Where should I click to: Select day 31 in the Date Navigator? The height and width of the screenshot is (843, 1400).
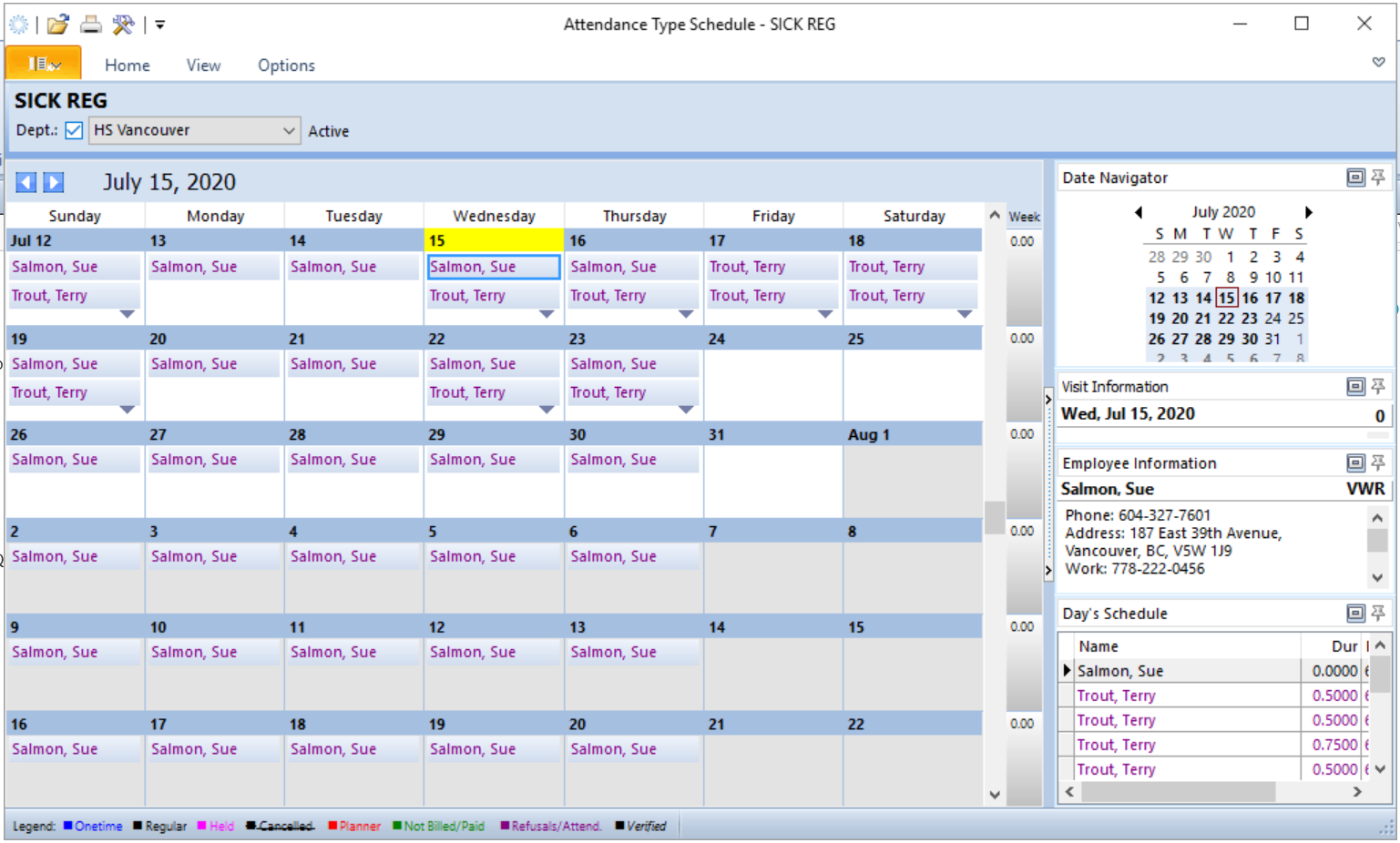point(1272,339)
